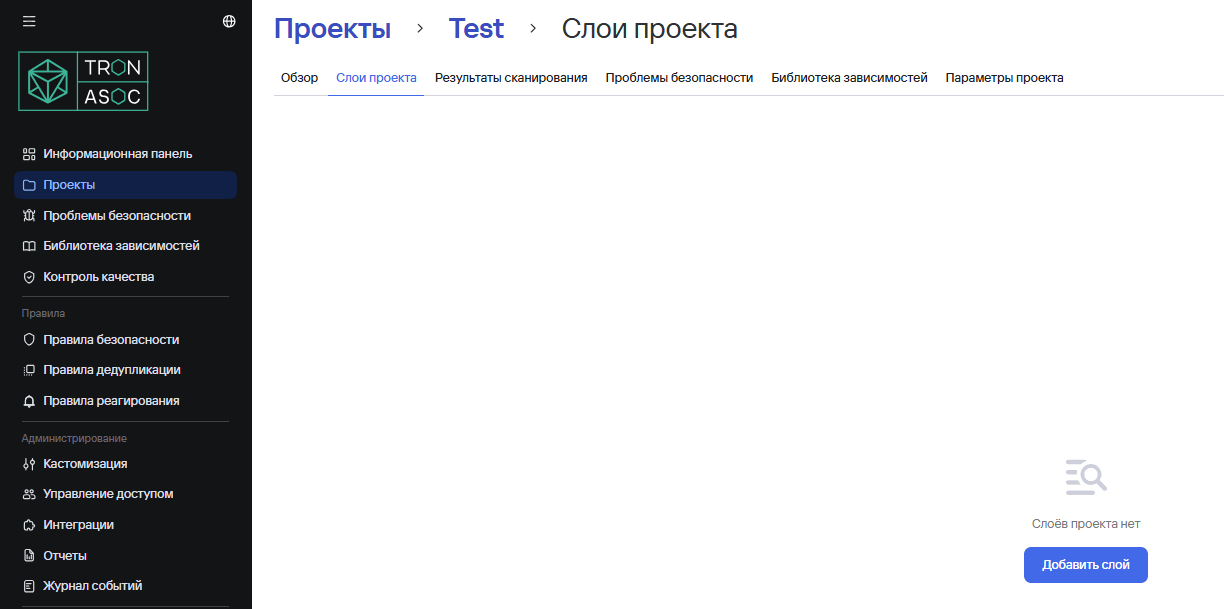The image size is (1224, 609).
Task: Switch to the Обзор tab
Action: [299, 77]
